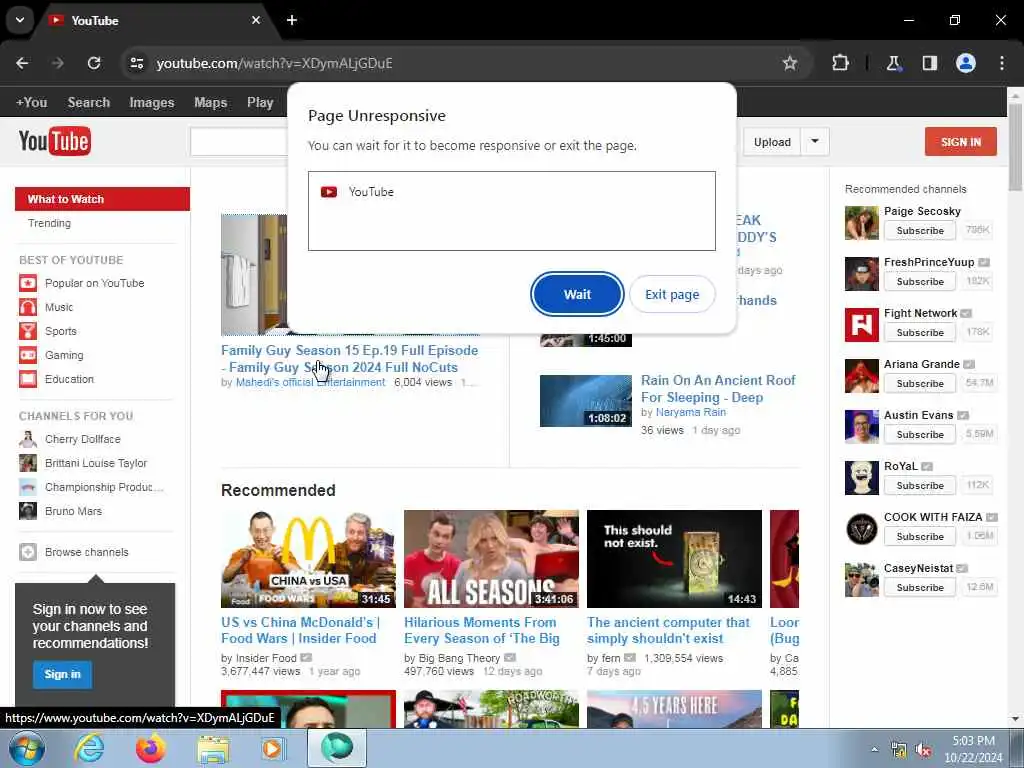Open the +You menu item
The image size is (1024, 768).
(x=31, y=103)
